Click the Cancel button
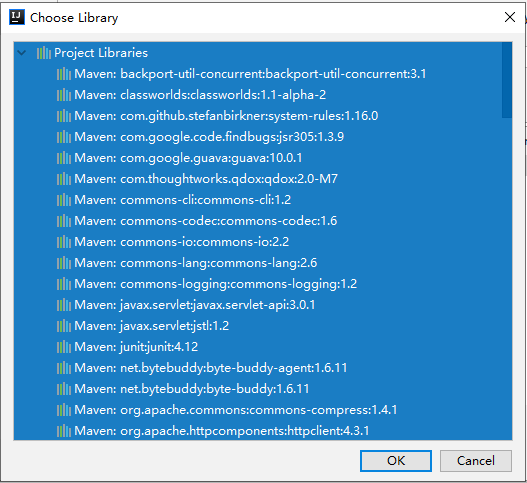 tap(476, 460)
